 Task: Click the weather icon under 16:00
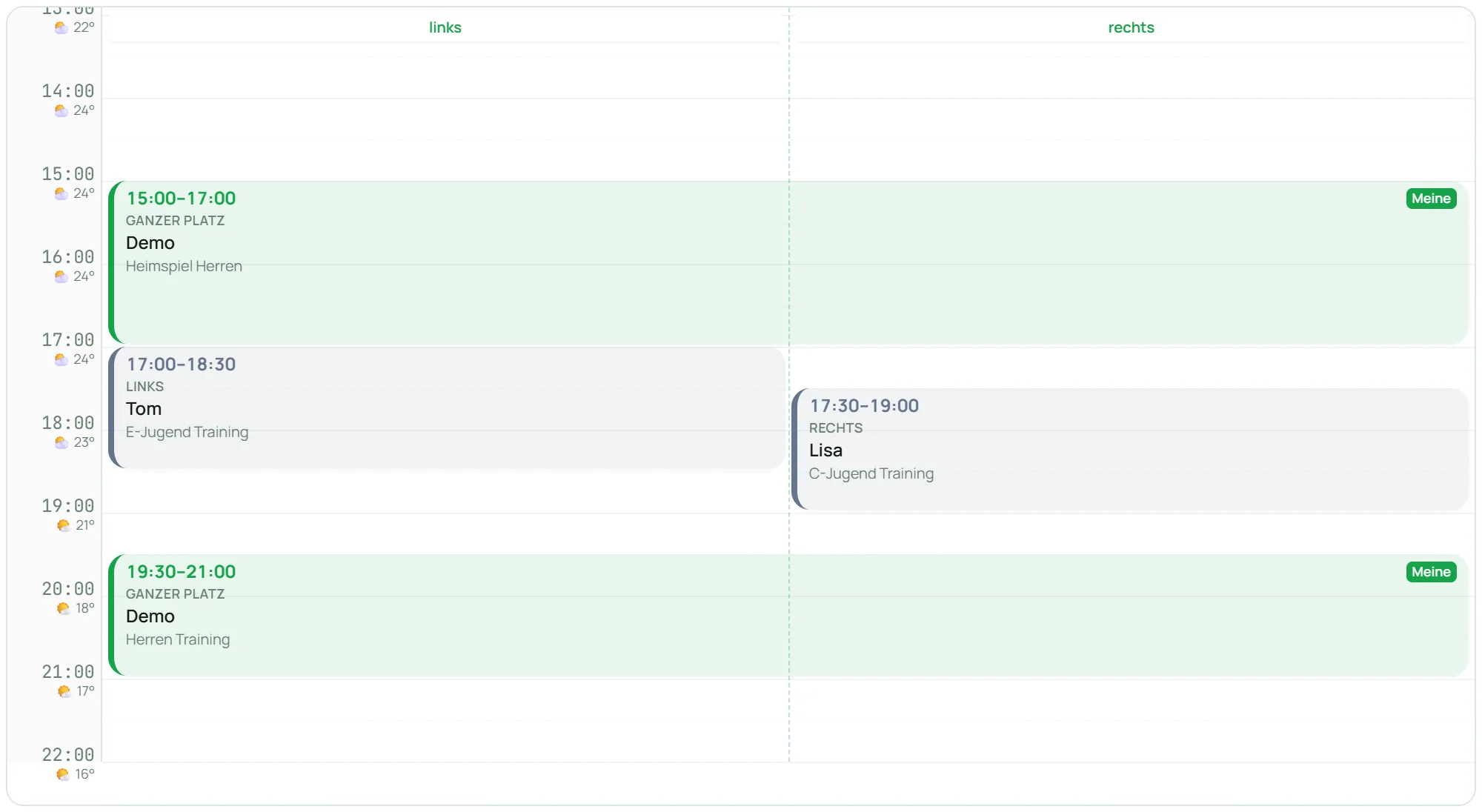coord(62,276)
